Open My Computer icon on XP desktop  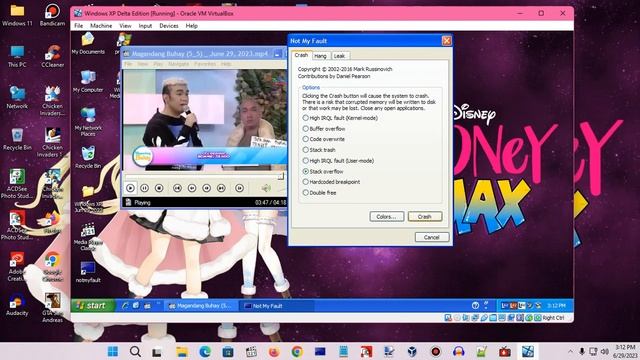tap(88, 81)
